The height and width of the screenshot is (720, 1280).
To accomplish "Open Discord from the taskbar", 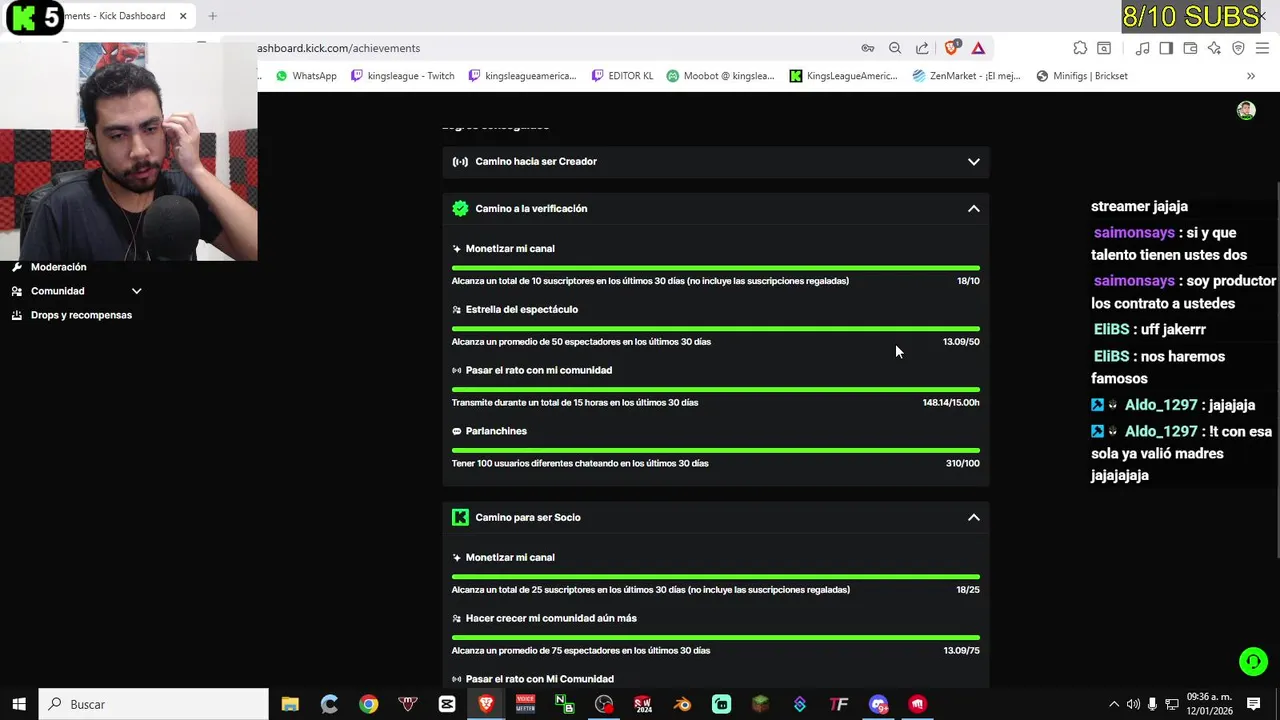I will 878,704.
